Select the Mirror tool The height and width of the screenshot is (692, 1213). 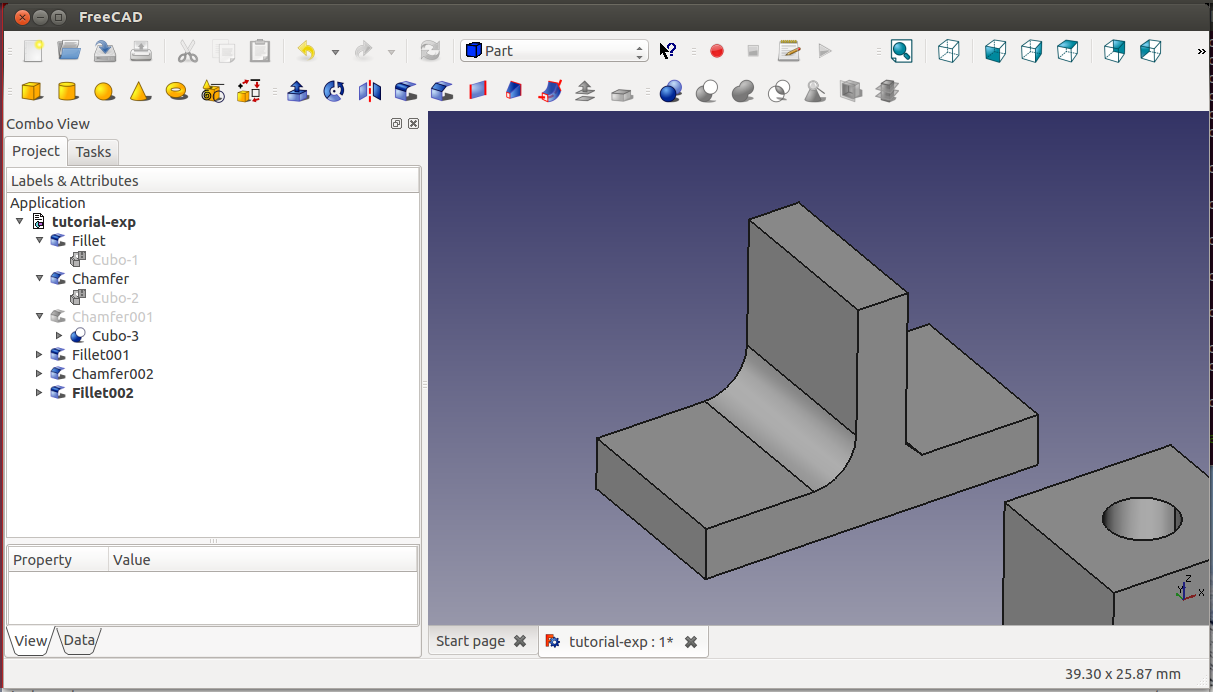pyautogui.click(x=370, y=92)
